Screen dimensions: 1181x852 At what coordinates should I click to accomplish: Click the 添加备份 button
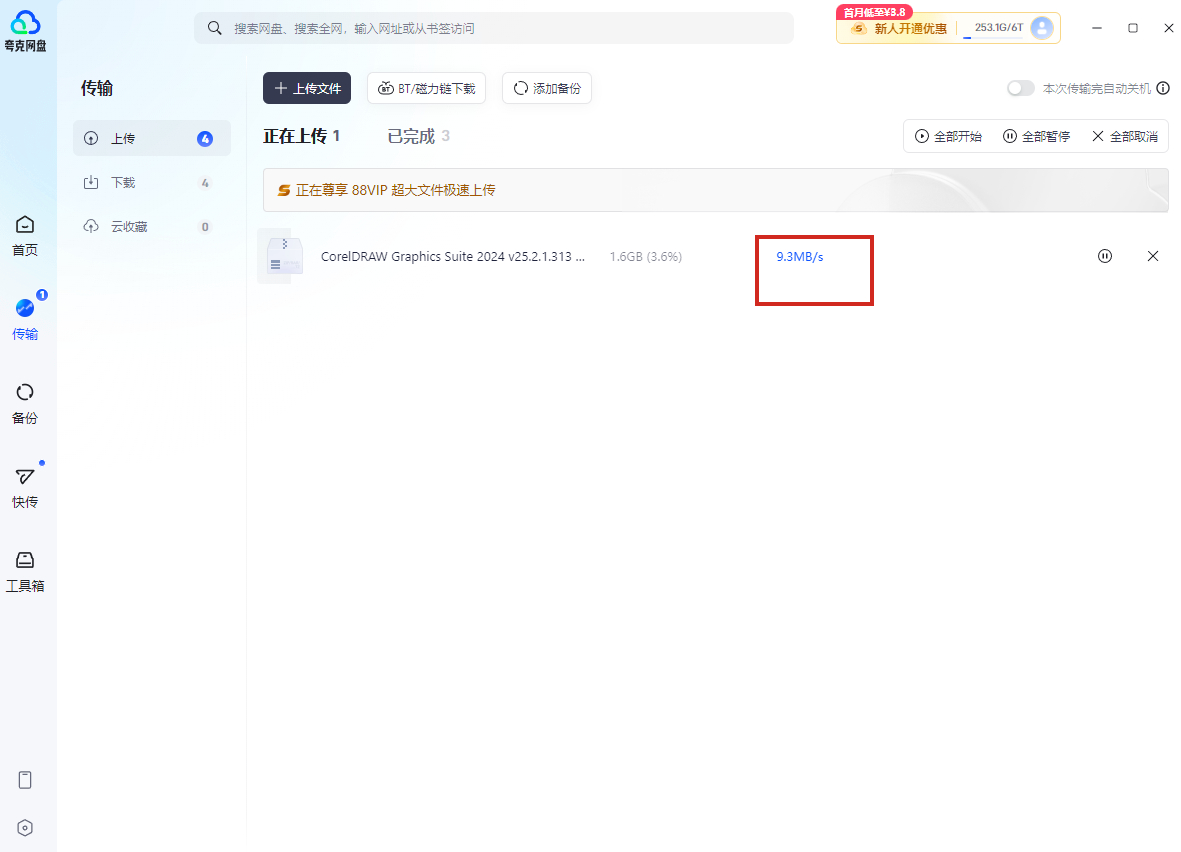coord(546,88)
